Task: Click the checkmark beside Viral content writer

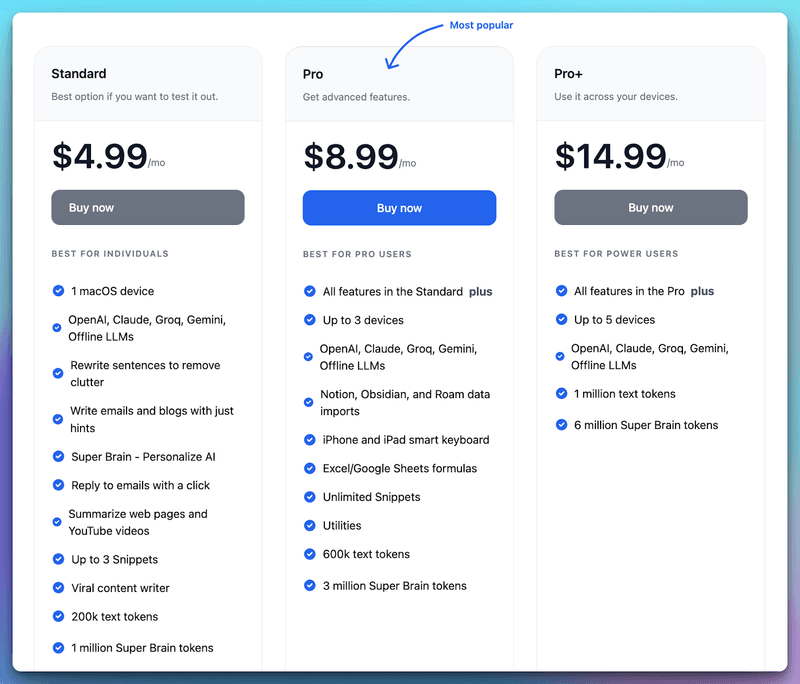Action: [57, 588]
